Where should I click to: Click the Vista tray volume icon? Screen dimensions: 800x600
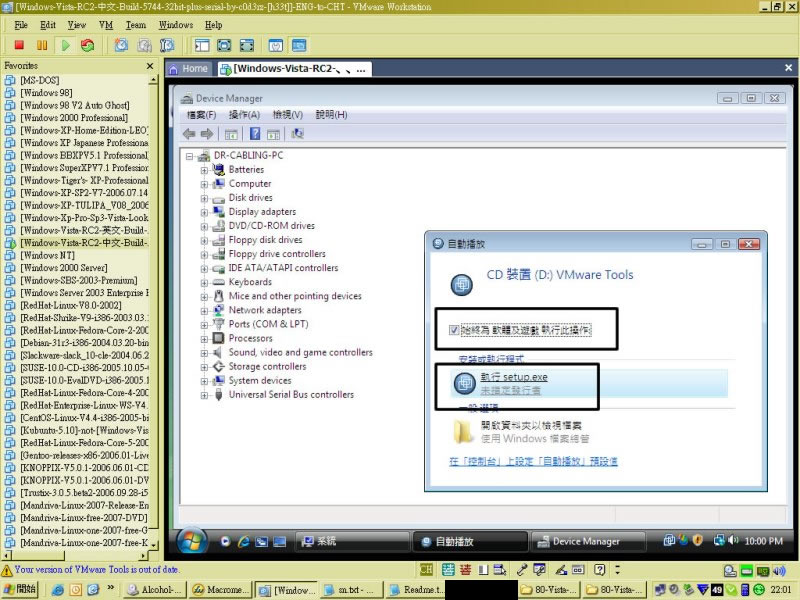734,540
